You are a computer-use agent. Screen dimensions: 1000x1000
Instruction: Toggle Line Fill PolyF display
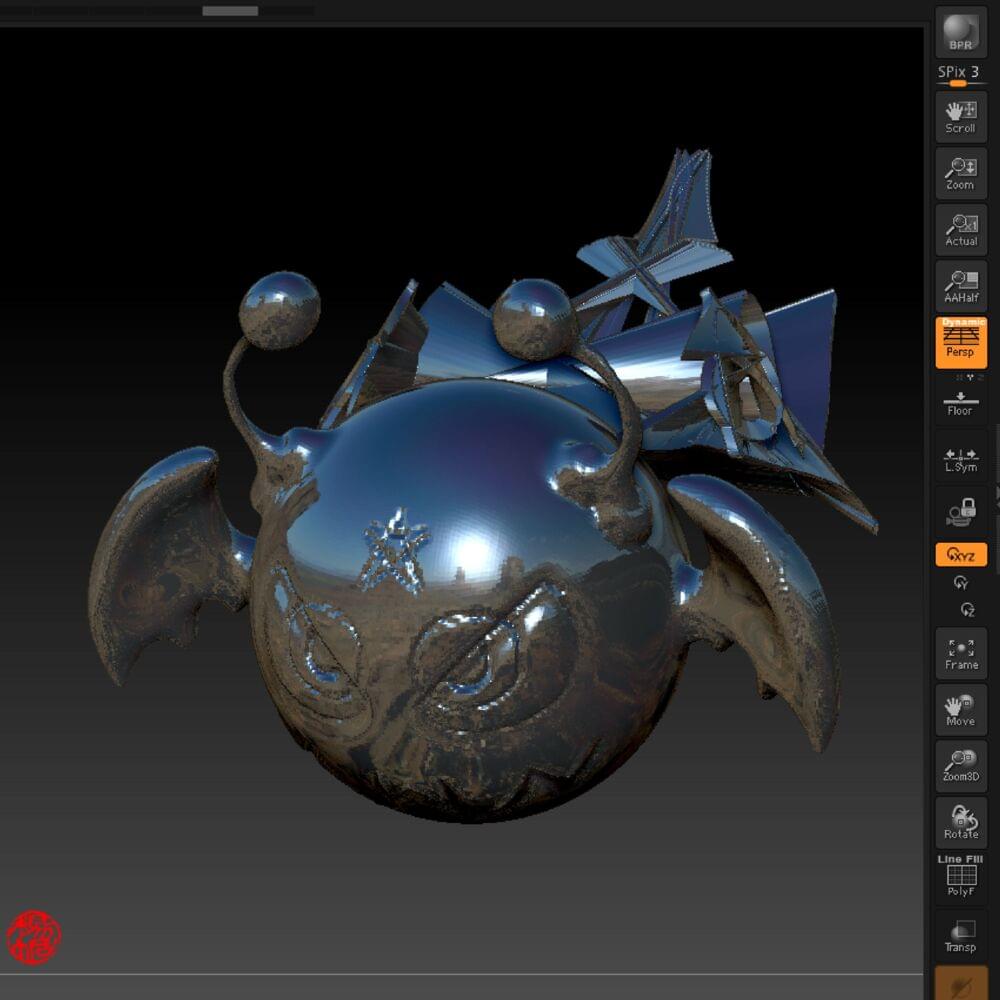click(960, 877)
